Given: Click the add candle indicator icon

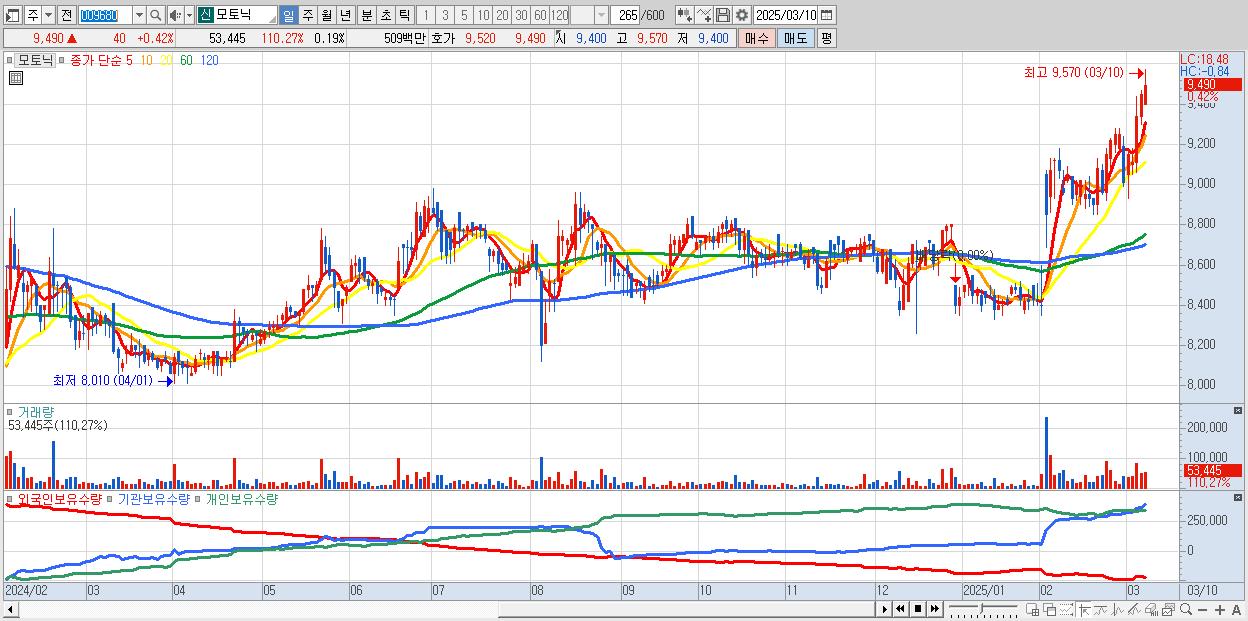Looking at the screenshot, I should (x=685, y=15).
